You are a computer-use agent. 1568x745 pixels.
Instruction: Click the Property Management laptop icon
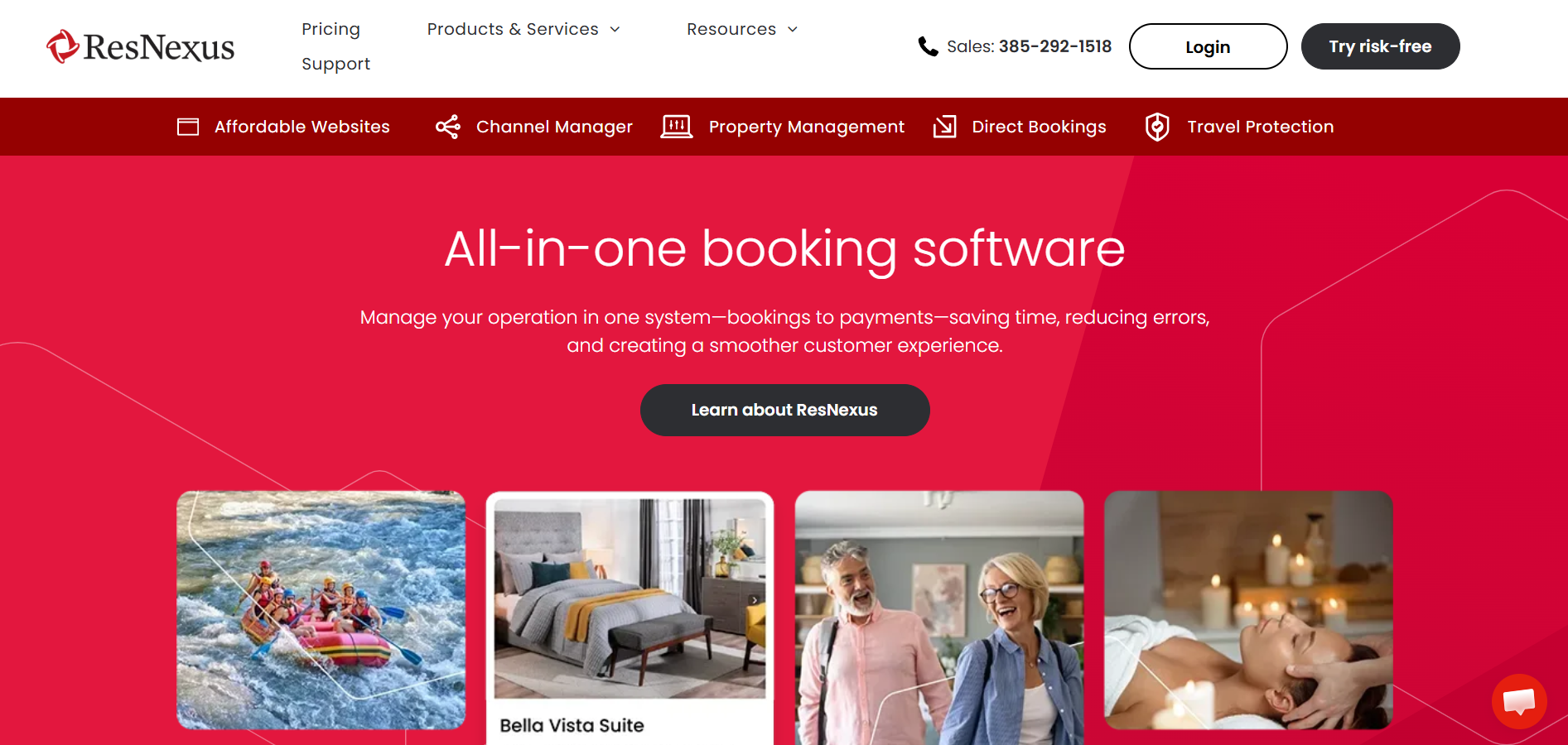[x=677, y=127]
